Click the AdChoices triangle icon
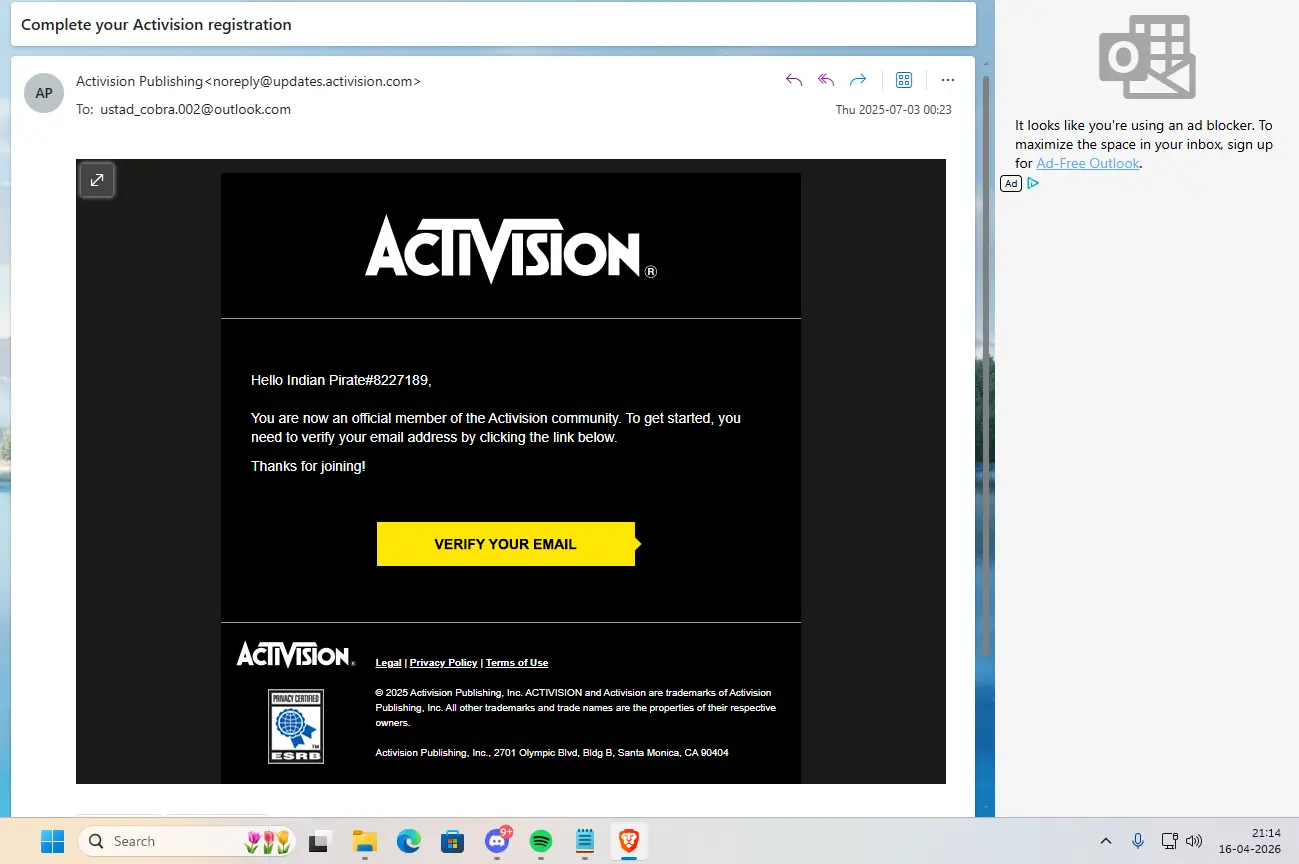The width and height of the screenshot is (1299, 864). click(1033, 183)
